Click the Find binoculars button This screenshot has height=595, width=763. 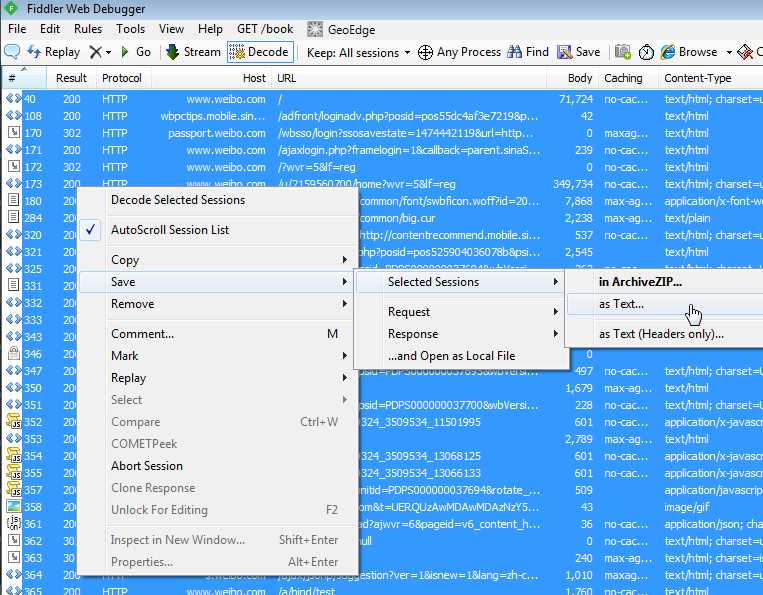pos(528,52)
